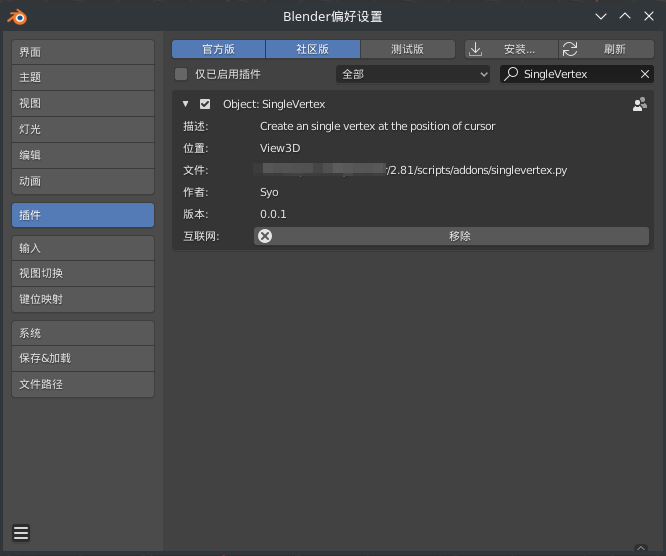Image resolution: width=666 pixels, height=556 pixels.
Task: Click the X icon on 移除 button
Action: (265, 236)
